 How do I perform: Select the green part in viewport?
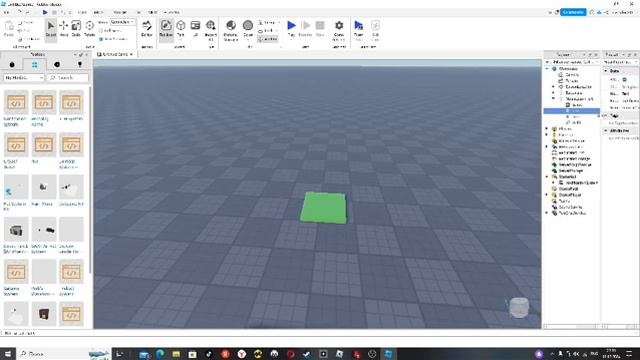(x=324, y=208)
